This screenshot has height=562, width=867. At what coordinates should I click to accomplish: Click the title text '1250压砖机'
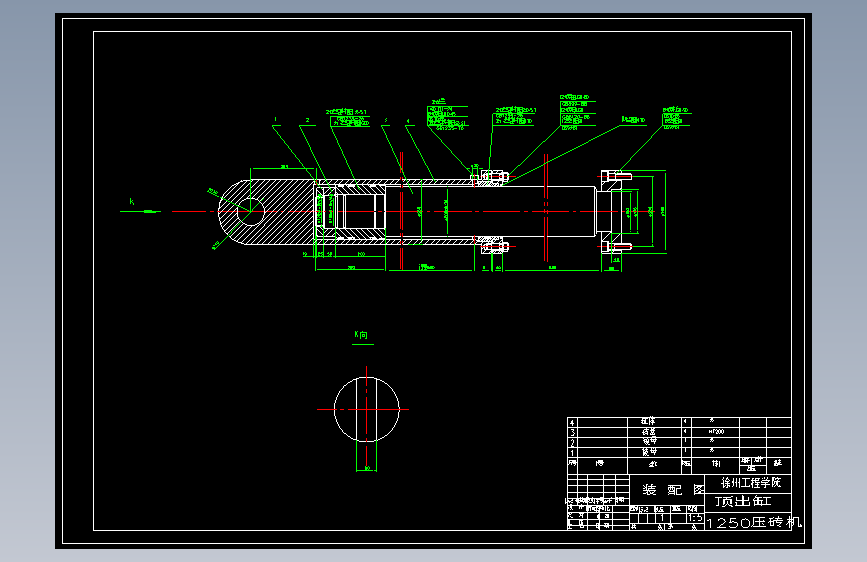click(754, 522)
